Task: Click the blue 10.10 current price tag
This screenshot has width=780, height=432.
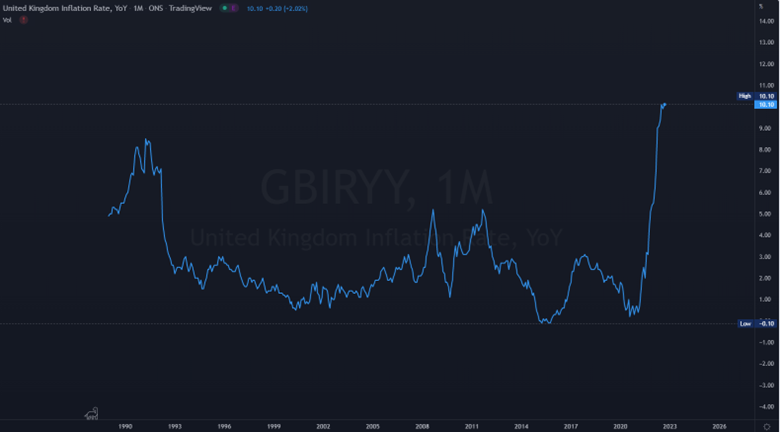Action: coord(765,105)
